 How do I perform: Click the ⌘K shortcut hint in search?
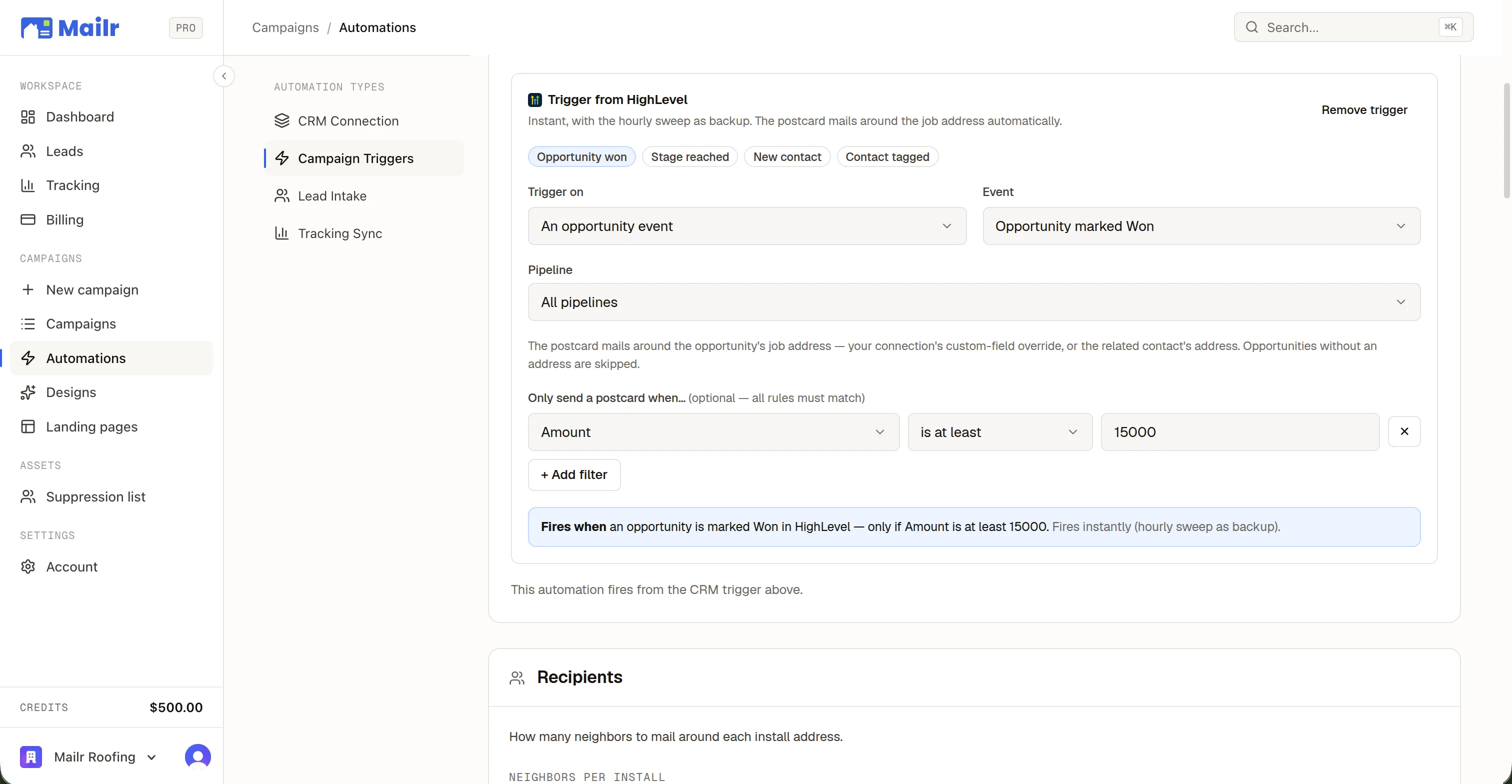pos(1450,27)
